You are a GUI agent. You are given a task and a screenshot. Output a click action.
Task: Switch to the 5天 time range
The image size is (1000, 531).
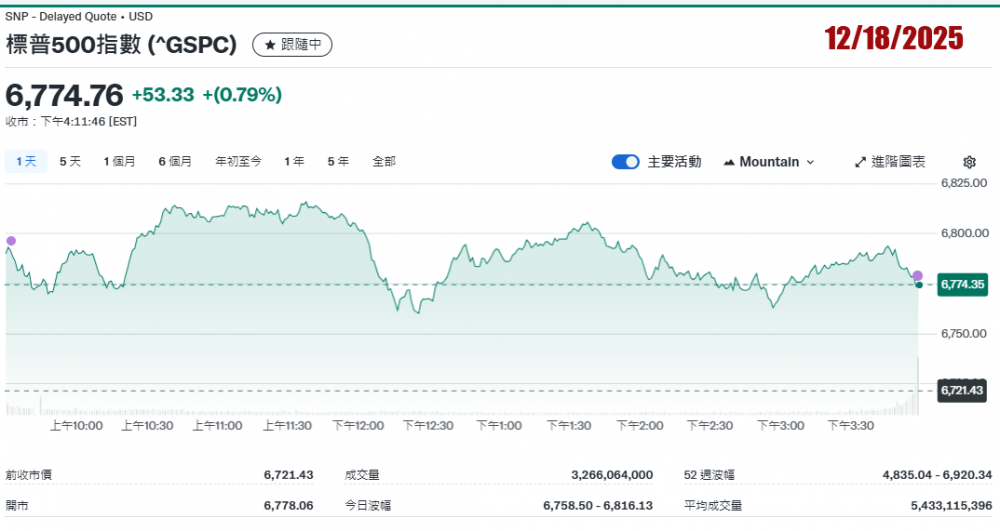70,161
